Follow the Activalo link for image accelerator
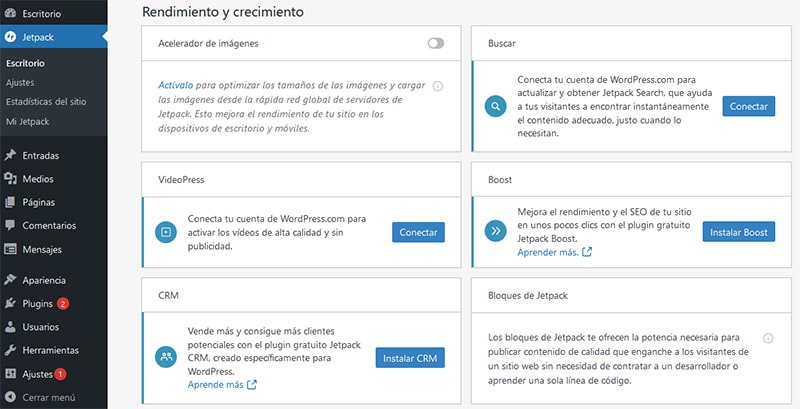This screenshot has width=800, height=409. coord(175,86)
